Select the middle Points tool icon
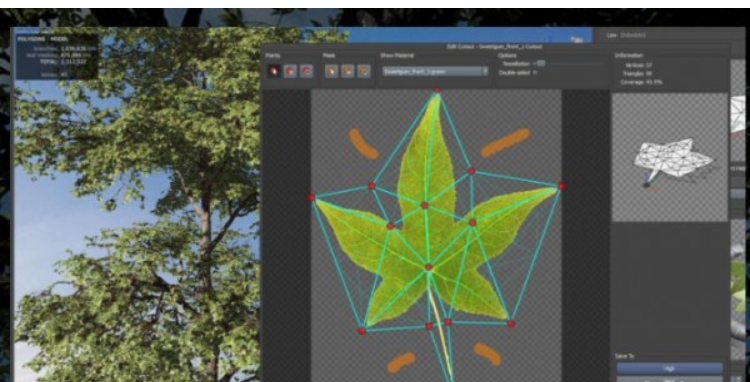The image size is (750, 382). [x=290, y=71]
